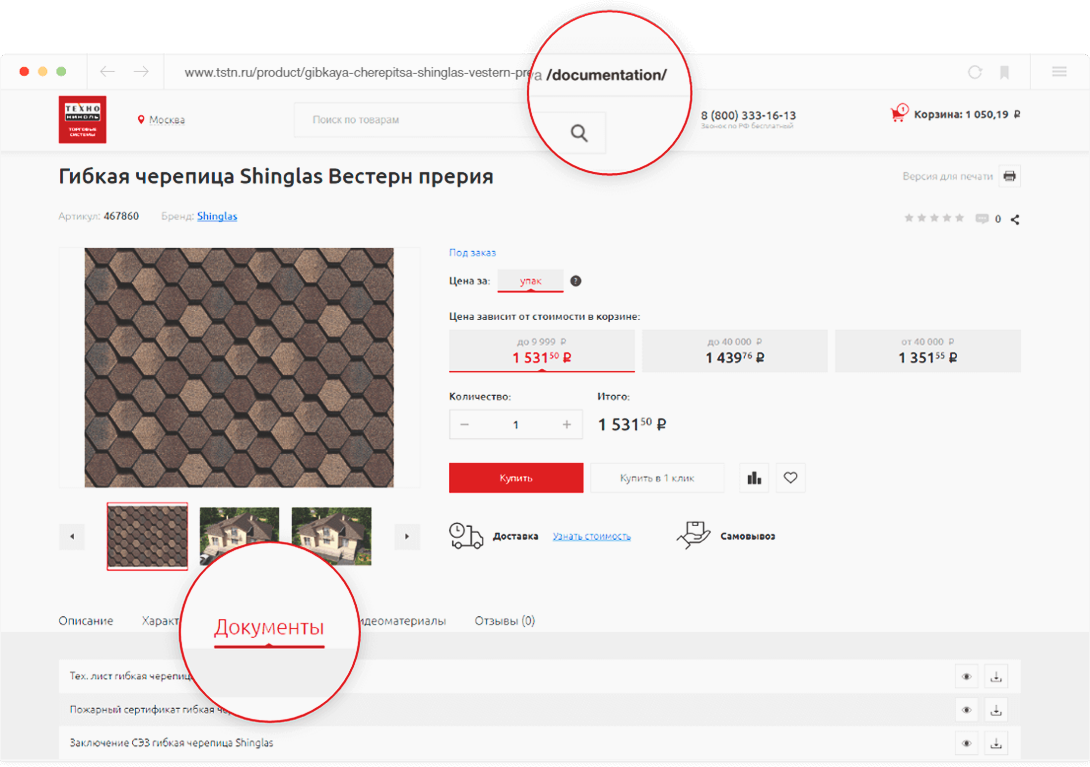Increase quantity with the plus button
The width and height of the screenshot is (1090, 767).
tap(567, 424)
